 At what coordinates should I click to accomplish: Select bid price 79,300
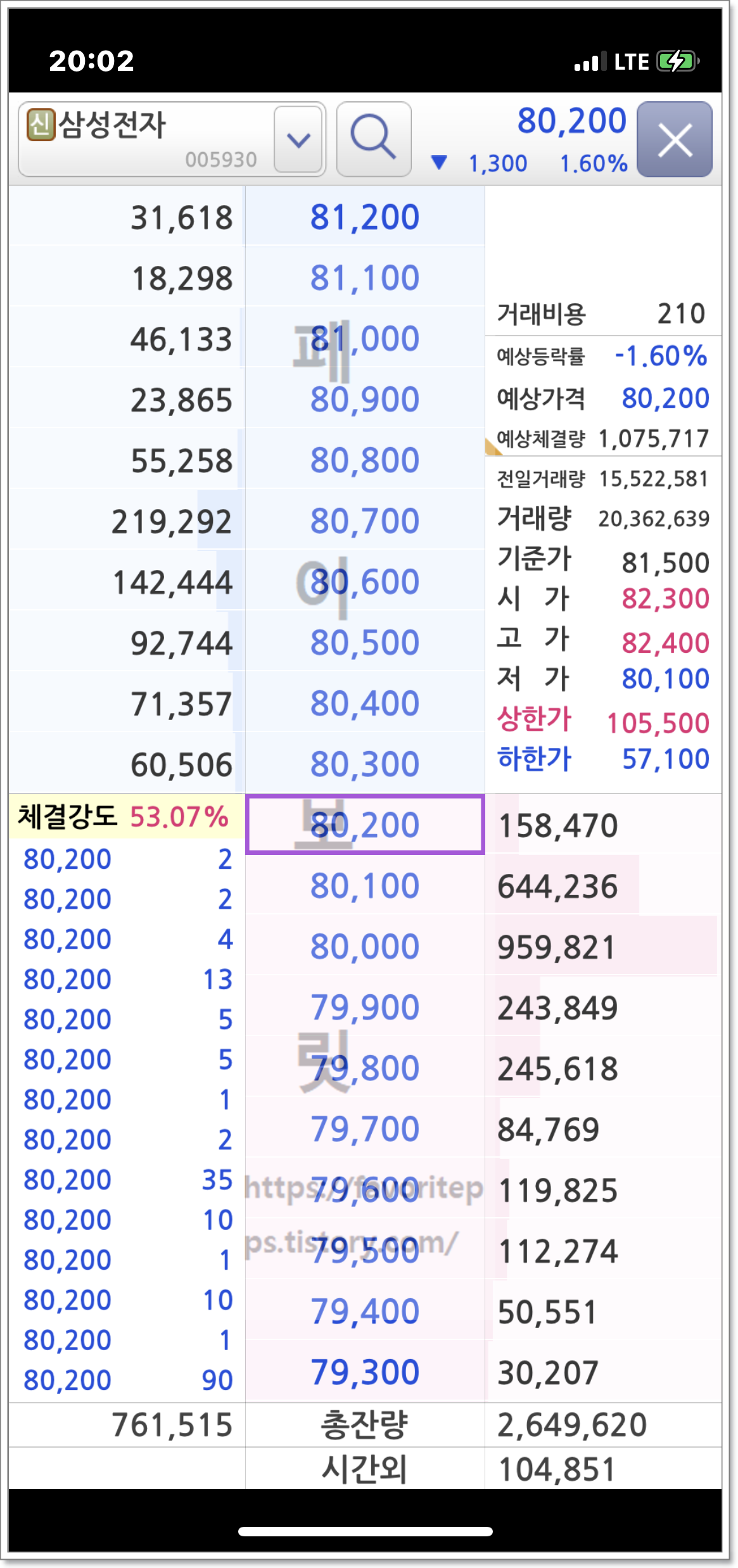(x=365, y=1372)
